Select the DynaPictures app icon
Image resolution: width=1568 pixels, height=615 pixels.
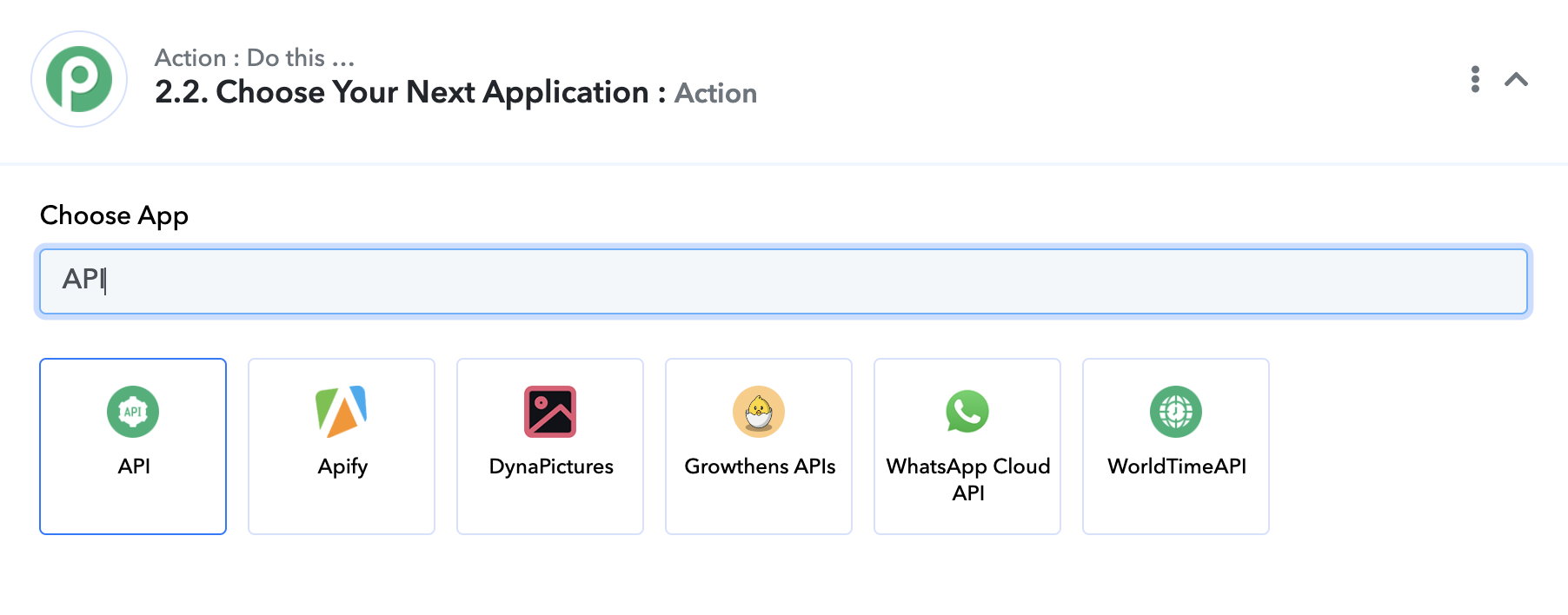(550, 412)
